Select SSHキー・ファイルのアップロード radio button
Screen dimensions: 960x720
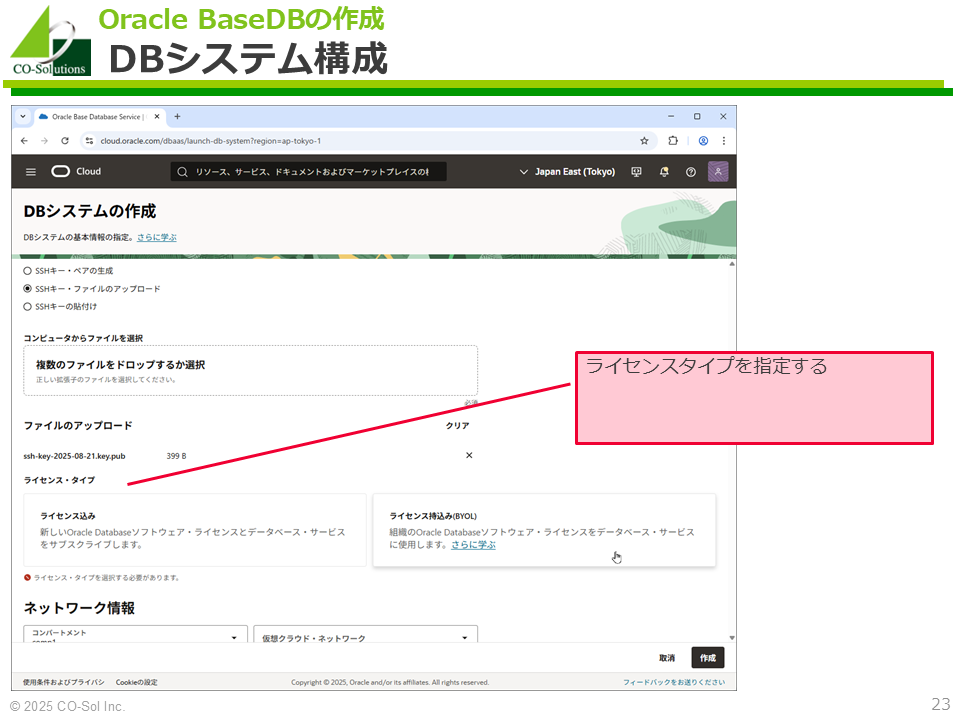click(x=27, y=288)
